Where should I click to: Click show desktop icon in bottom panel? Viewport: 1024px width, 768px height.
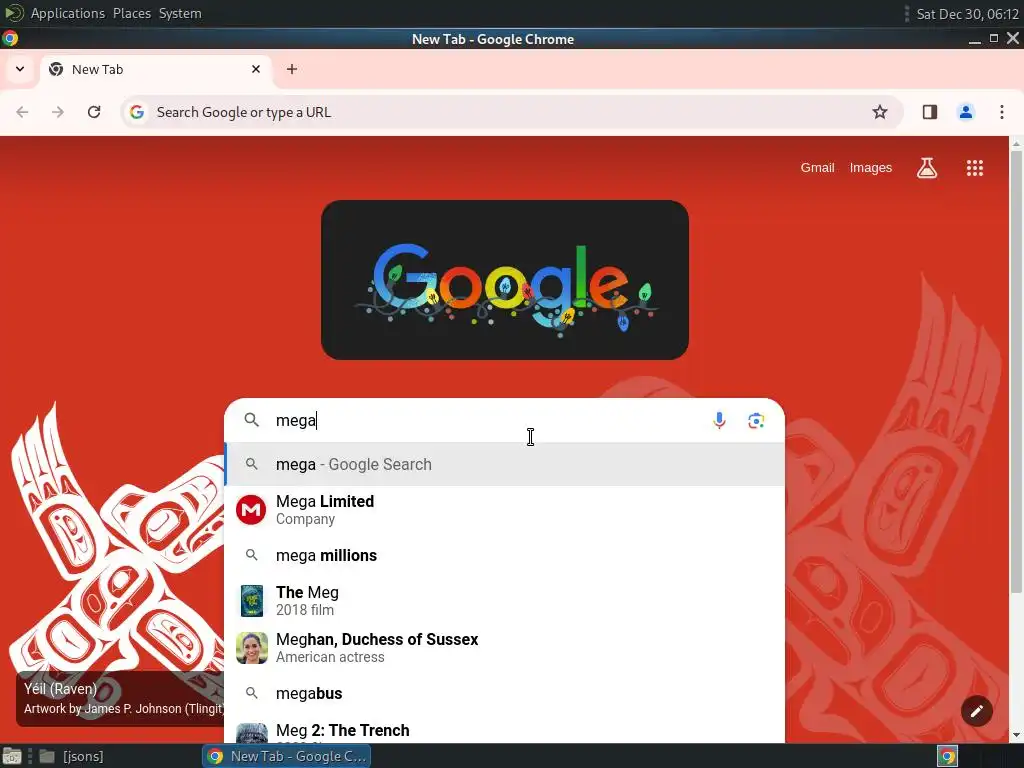11,756
